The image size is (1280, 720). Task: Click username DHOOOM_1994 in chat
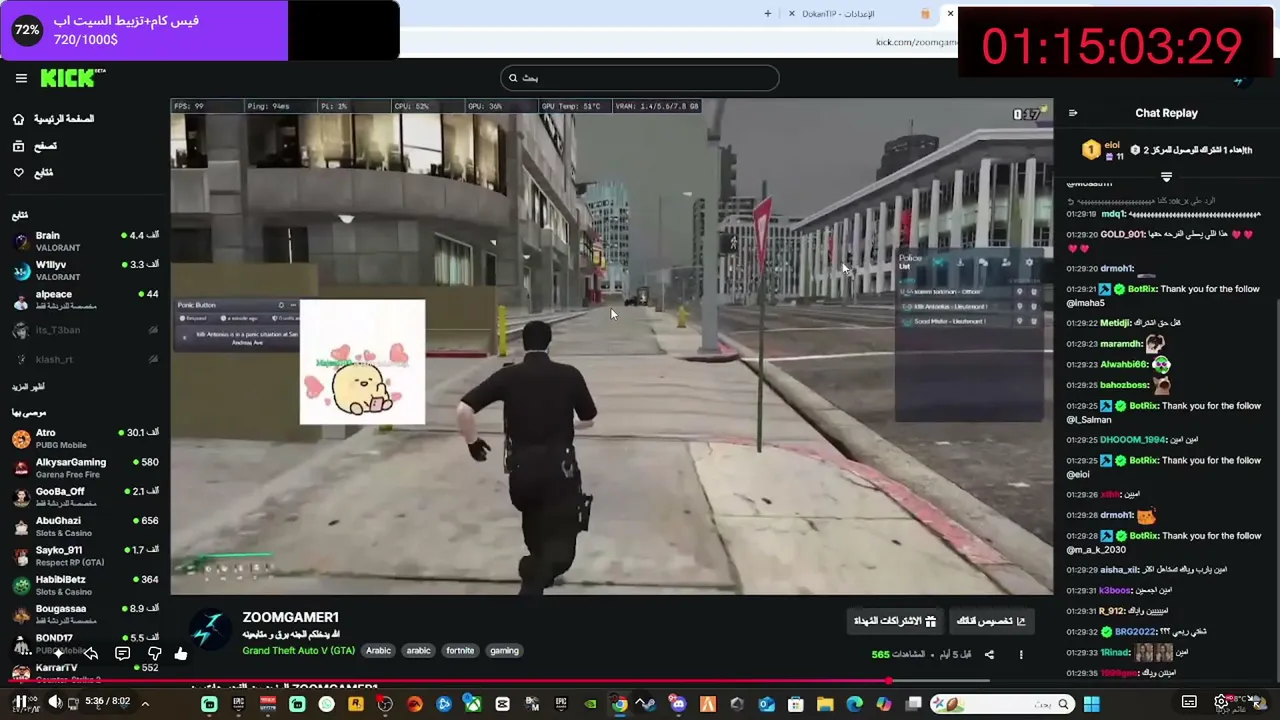click(x=1133, y=440)
